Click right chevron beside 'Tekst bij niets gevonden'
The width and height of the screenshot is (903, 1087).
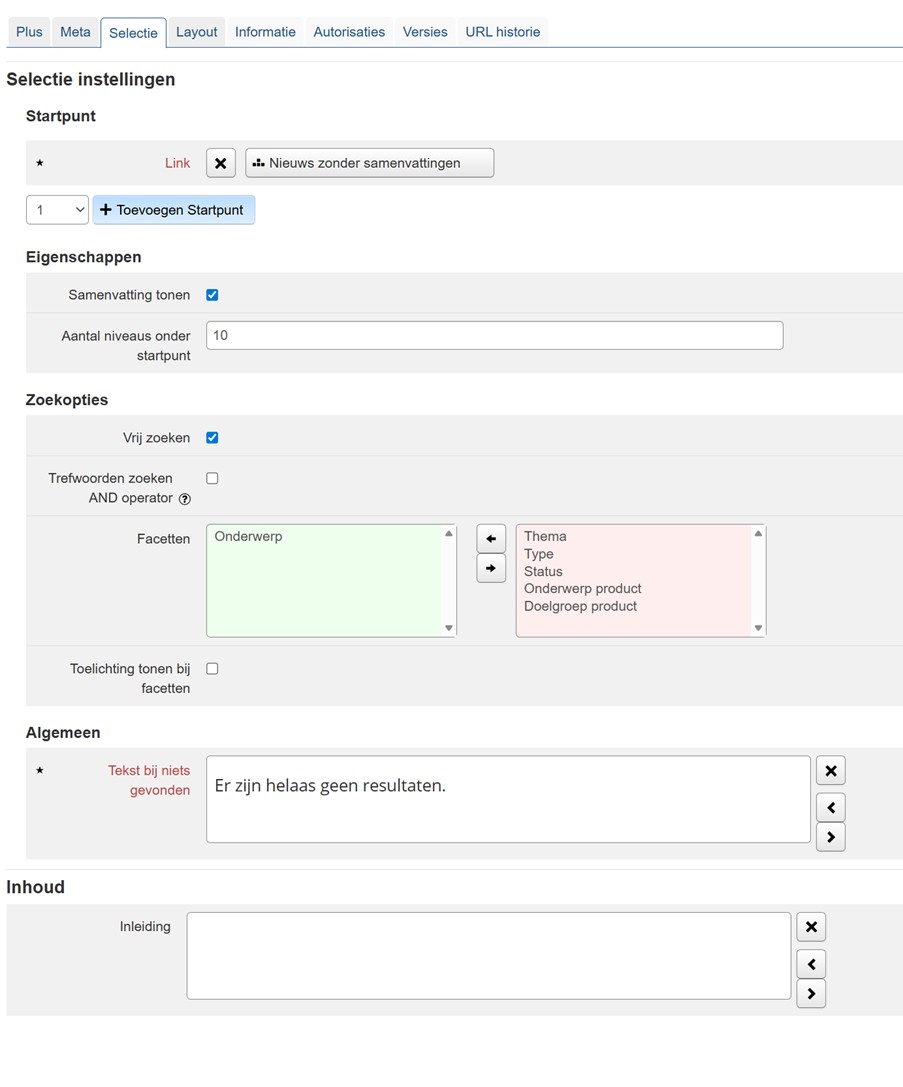[x=831, y=837]
